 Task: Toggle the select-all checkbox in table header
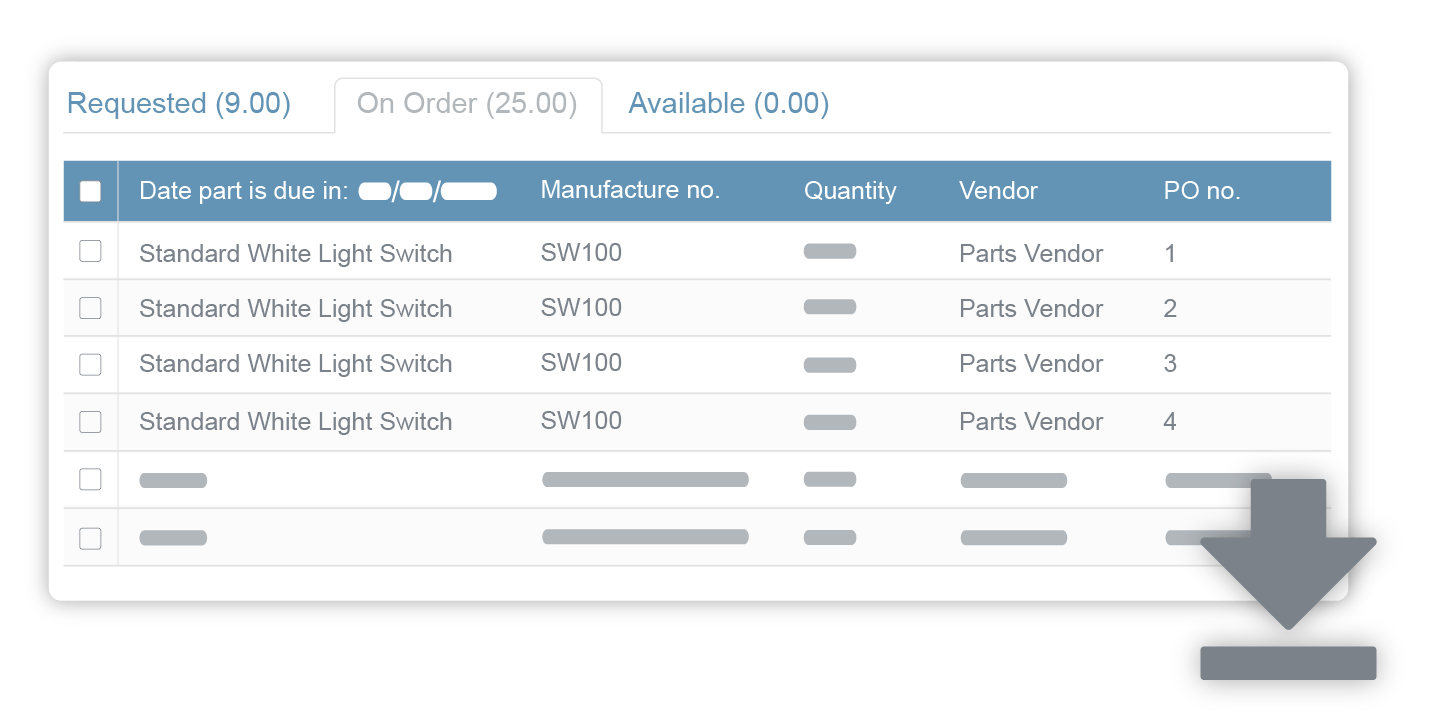[90, 191]
